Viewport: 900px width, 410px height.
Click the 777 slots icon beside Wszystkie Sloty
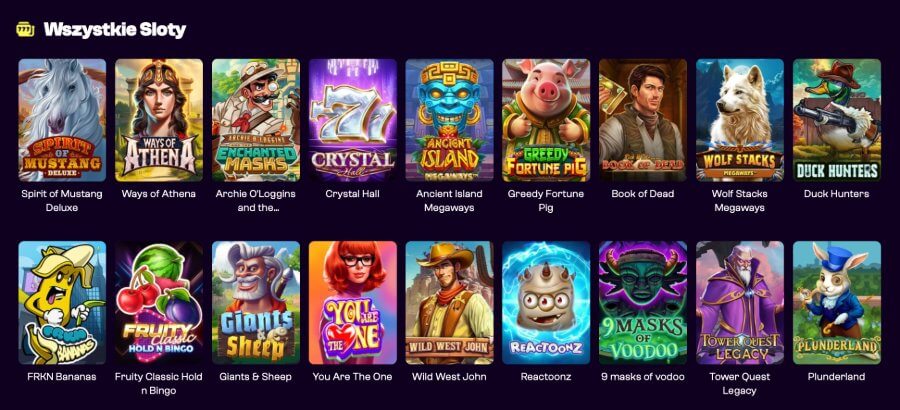[24, 29]
